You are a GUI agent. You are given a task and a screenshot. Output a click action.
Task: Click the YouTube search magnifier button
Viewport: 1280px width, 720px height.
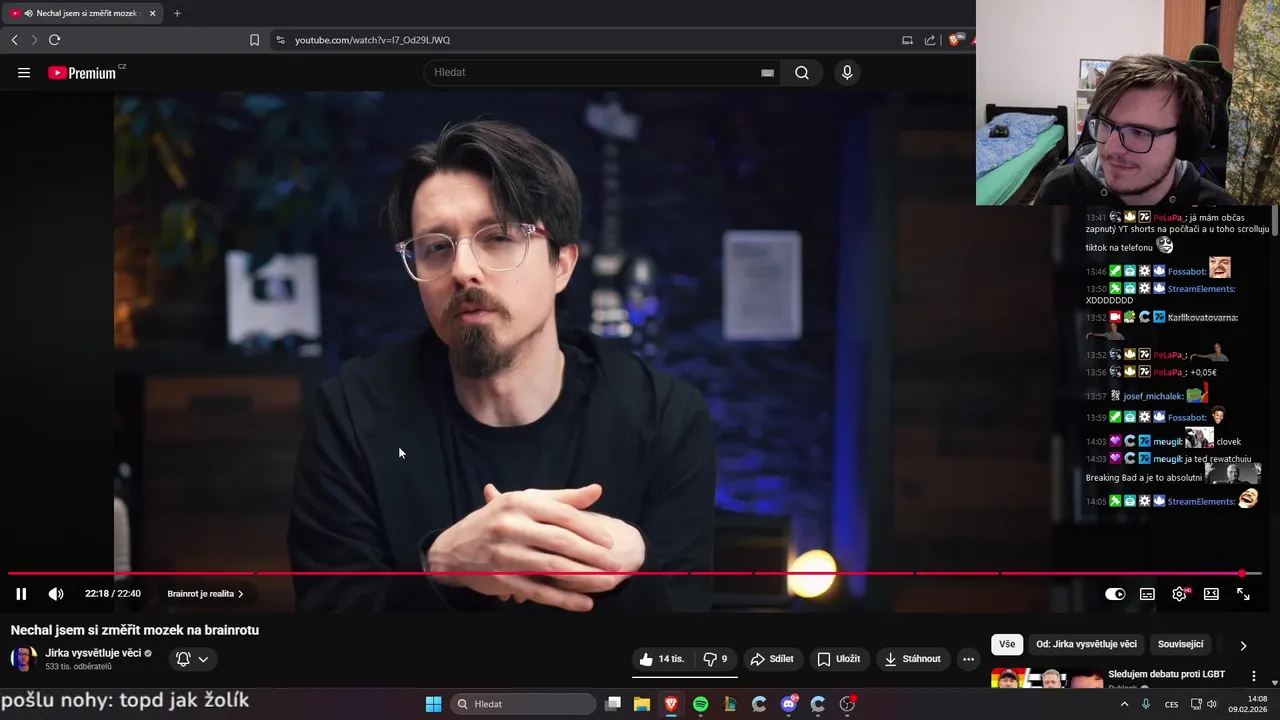(x=802, y=73)
